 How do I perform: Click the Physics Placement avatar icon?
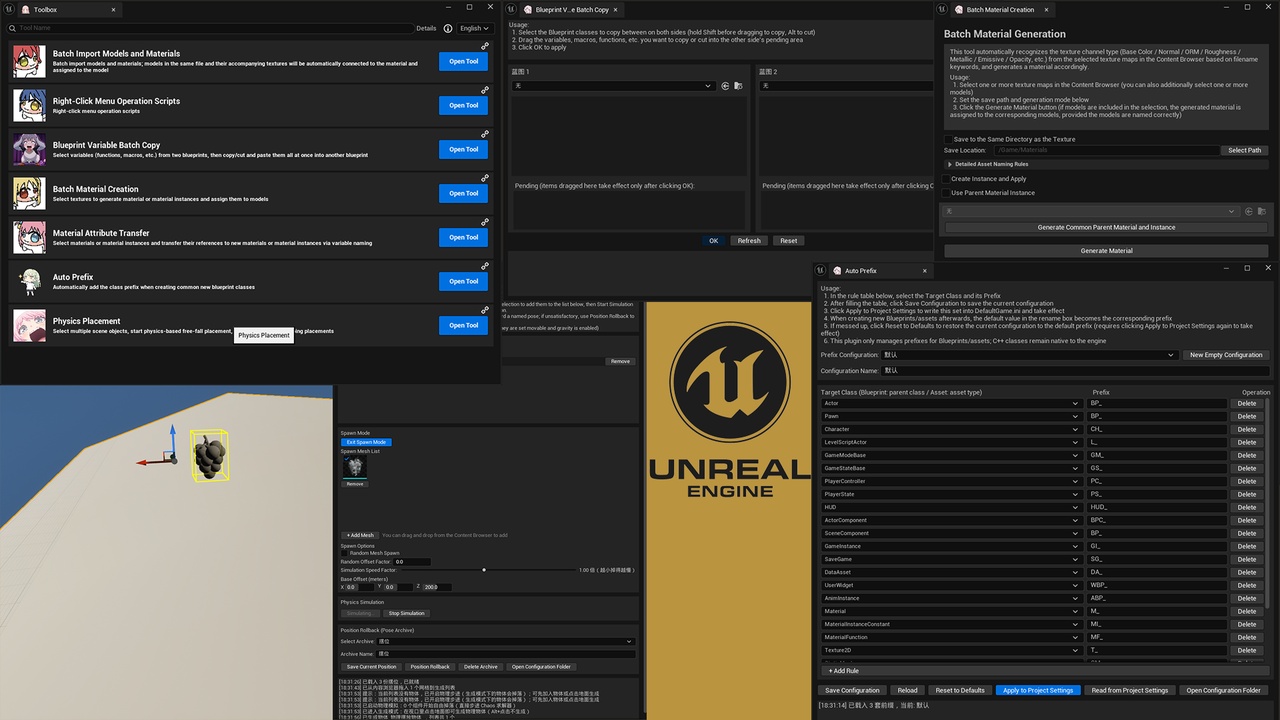tap(29, 325)
